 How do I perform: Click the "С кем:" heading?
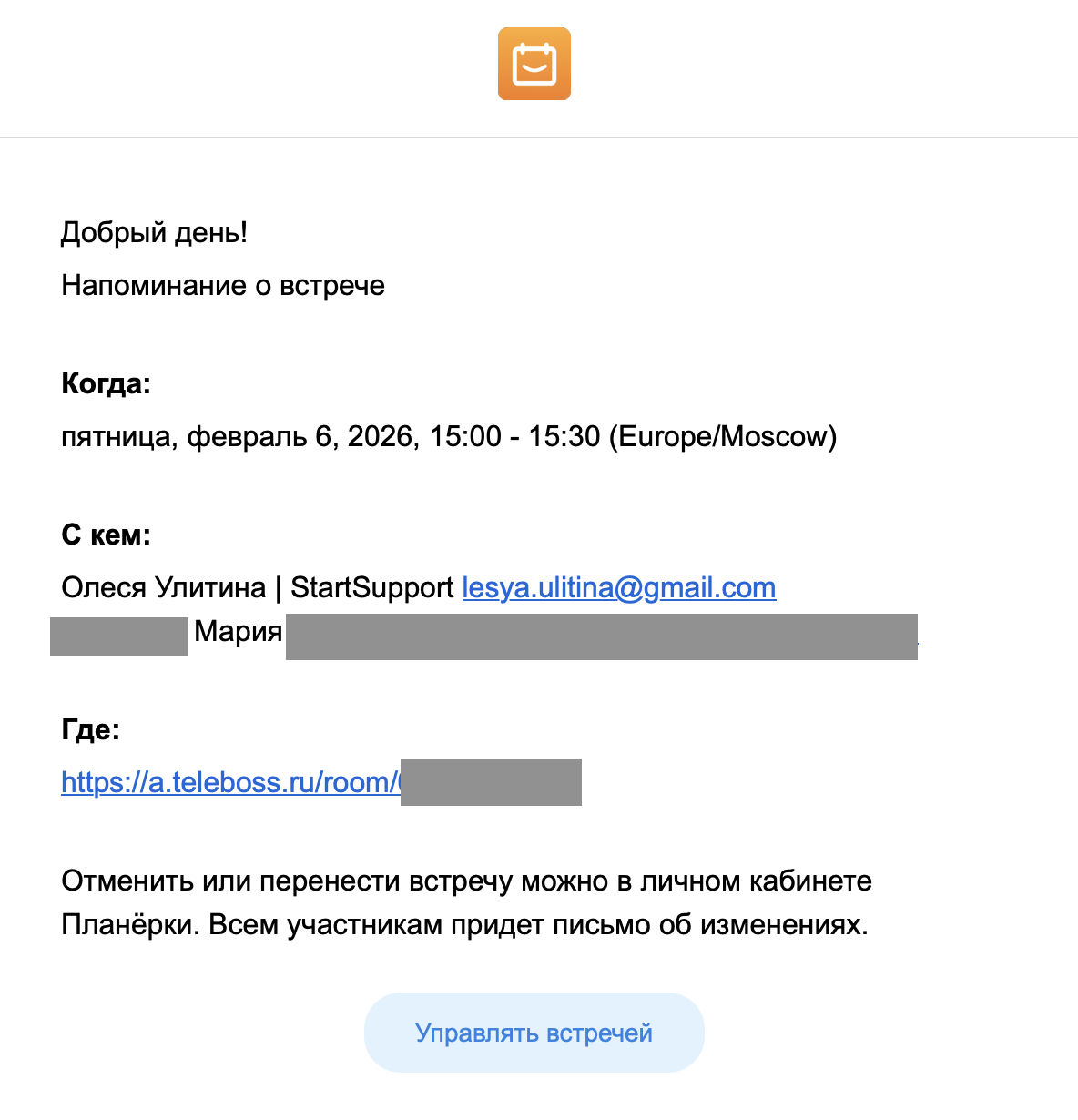(106, 535)
